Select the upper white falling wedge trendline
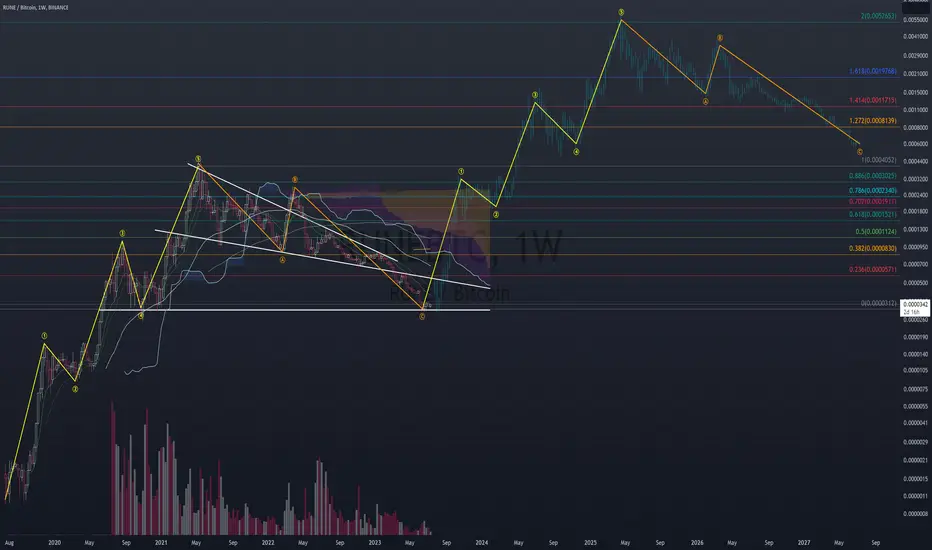 [x=293, y=212]
